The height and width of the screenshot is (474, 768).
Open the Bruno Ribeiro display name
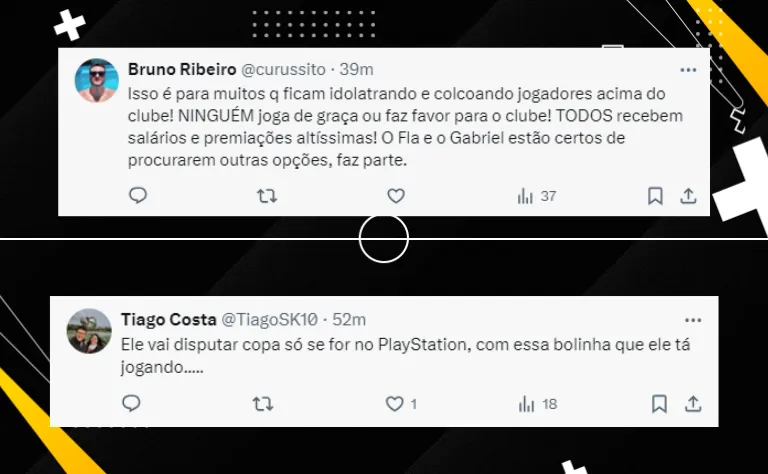click(x=182, y=70)
